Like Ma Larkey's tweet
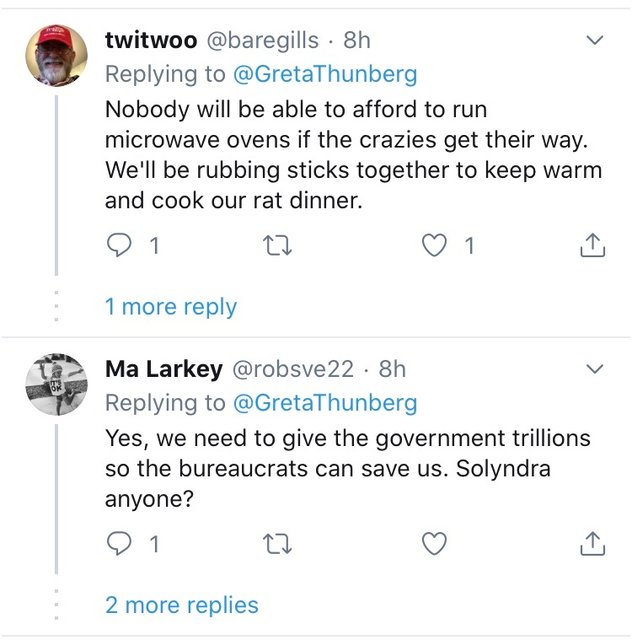Image resolution: width=632 pixels, height=640 pixels. point(435,544)
